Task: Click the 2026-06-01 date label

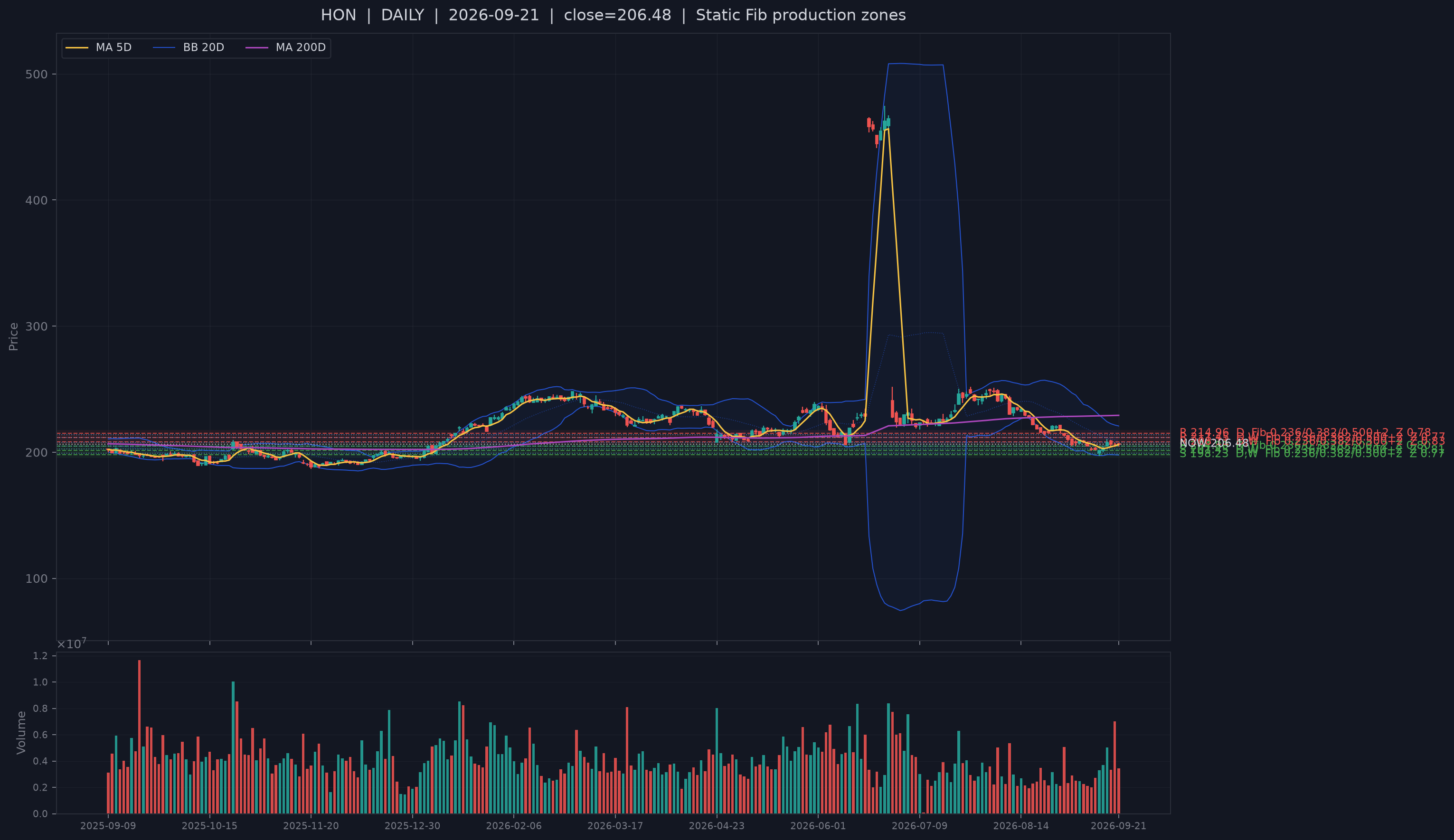Action: point(818,826)
